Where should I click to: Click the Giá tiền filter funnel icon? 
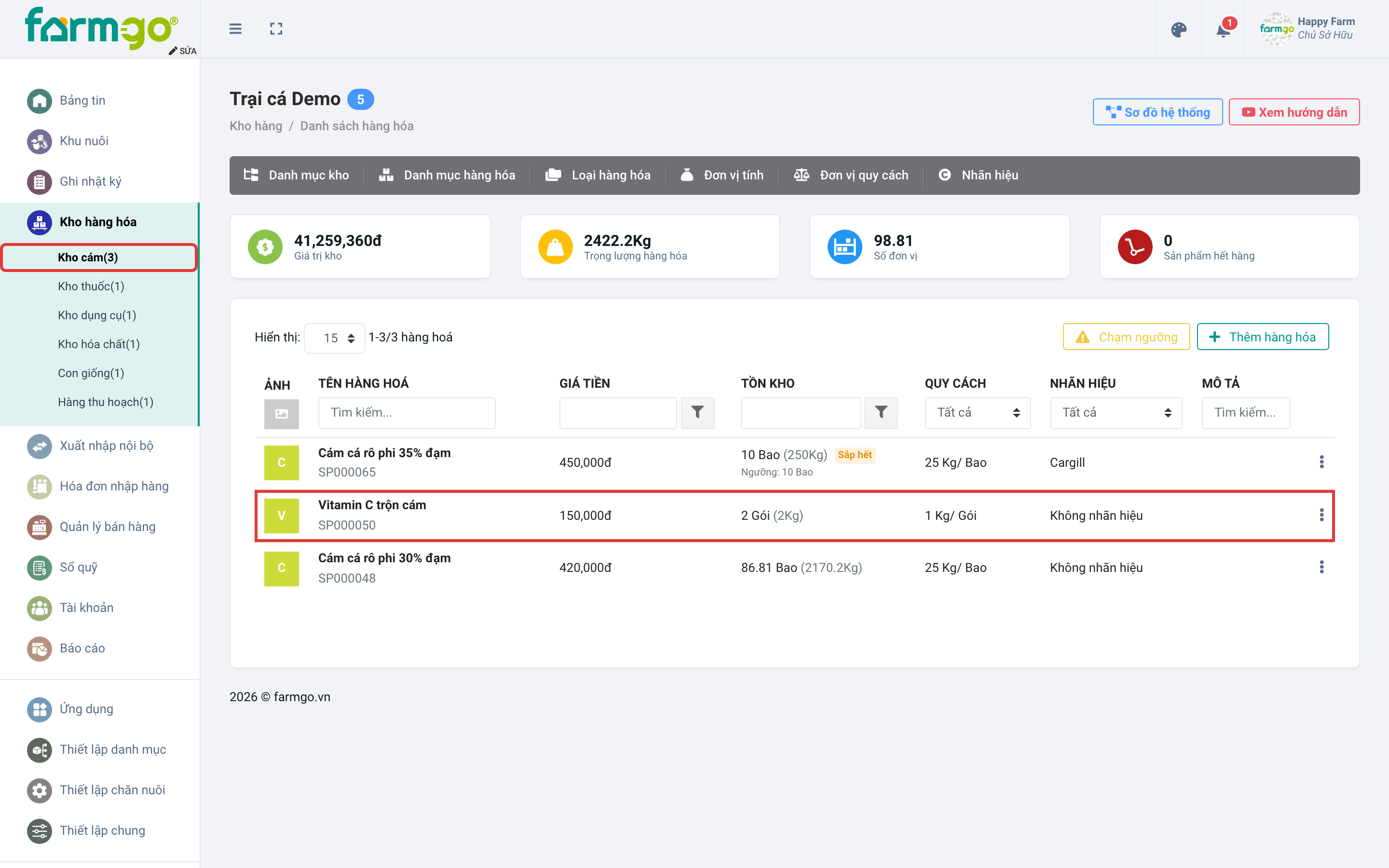tap(697, 412)
